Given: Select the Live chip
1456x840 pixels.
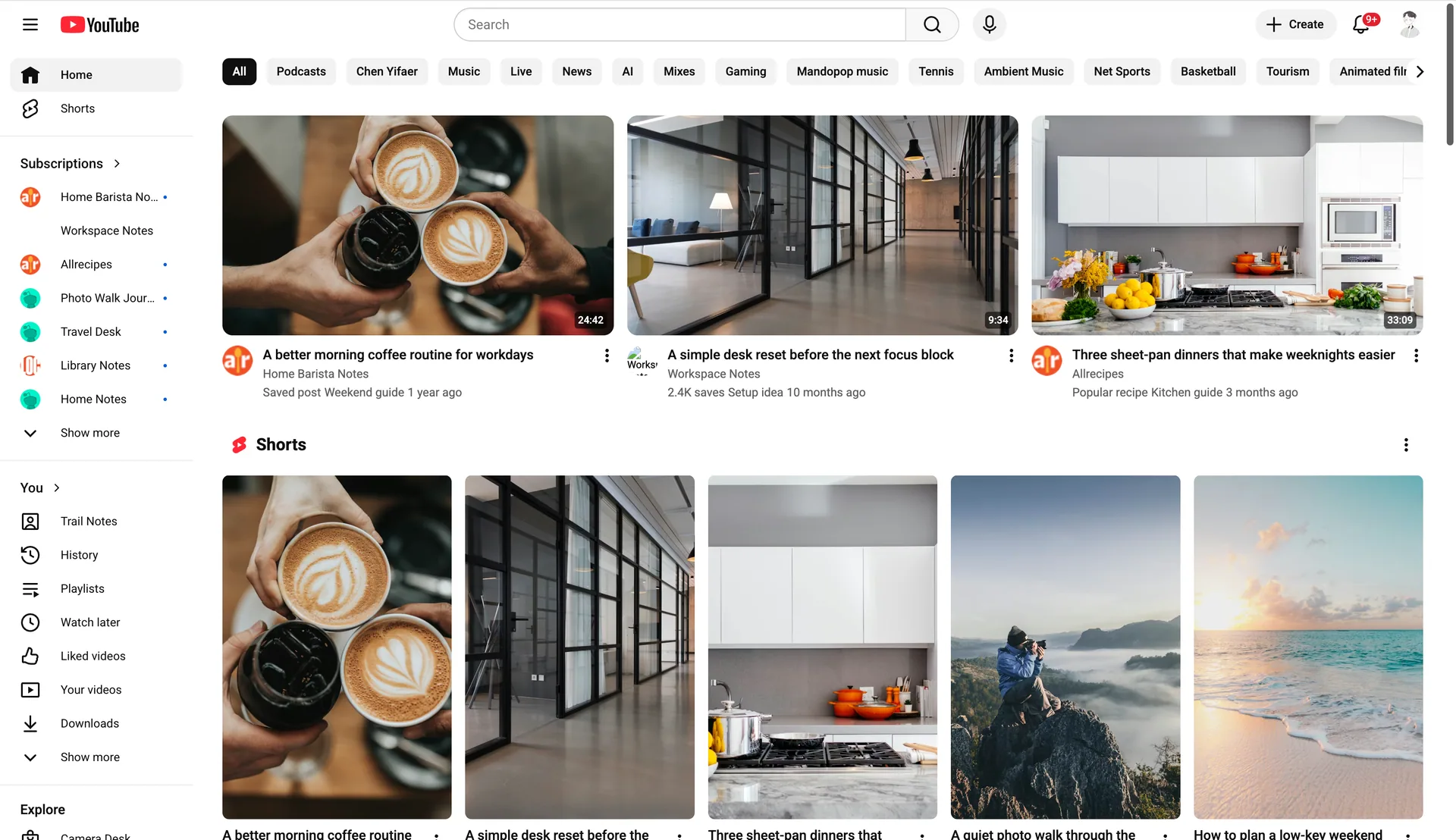Looking at the screenshot, I should 521,71.
